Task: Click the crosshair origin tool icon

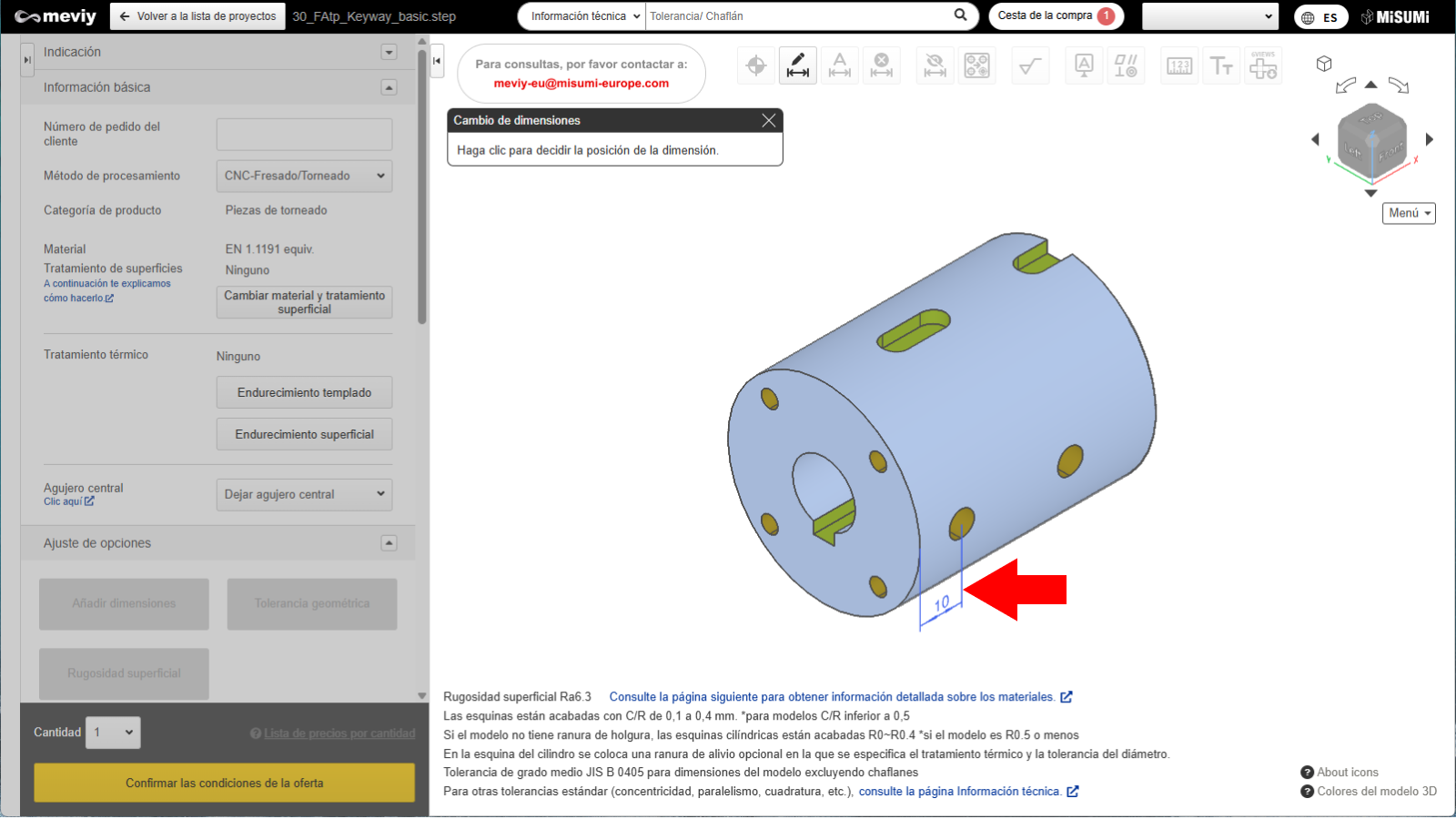Action: click(x=755, y=66)
